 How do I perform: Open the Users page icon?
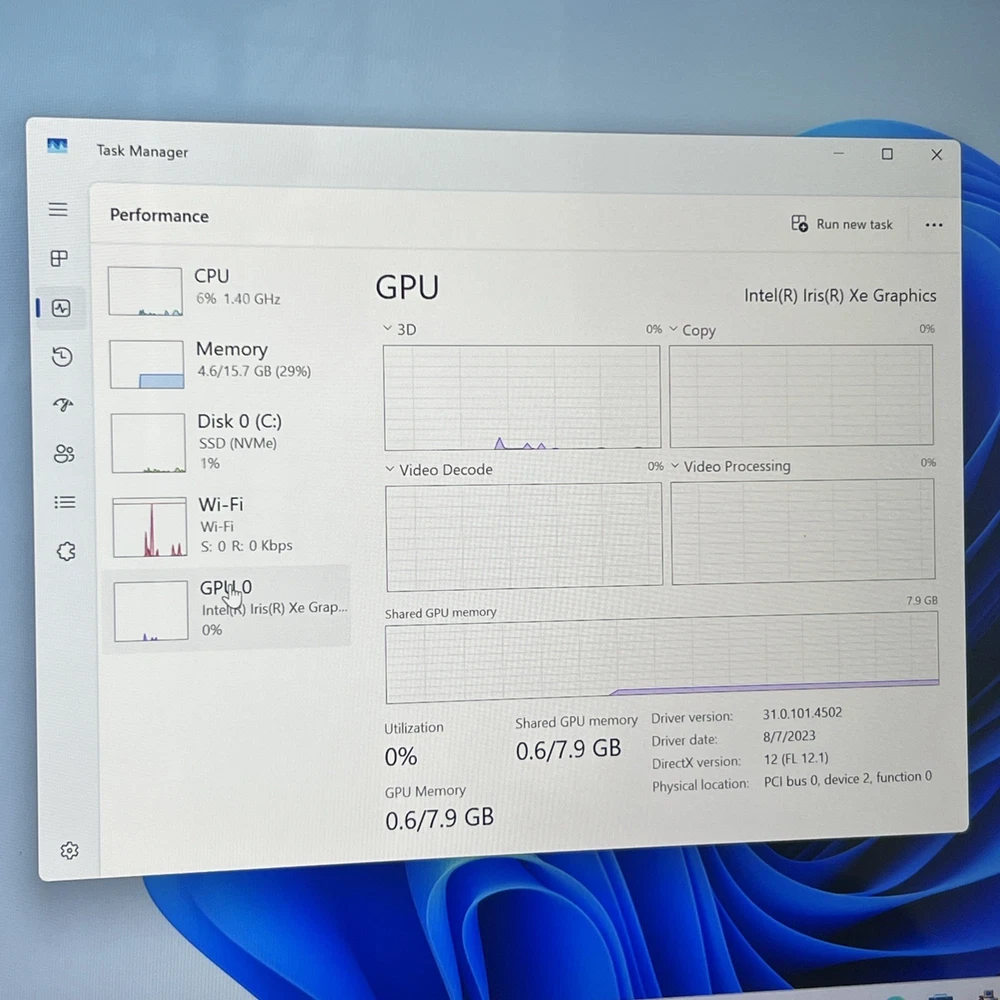pyautogui.click(x=64, y=454)
